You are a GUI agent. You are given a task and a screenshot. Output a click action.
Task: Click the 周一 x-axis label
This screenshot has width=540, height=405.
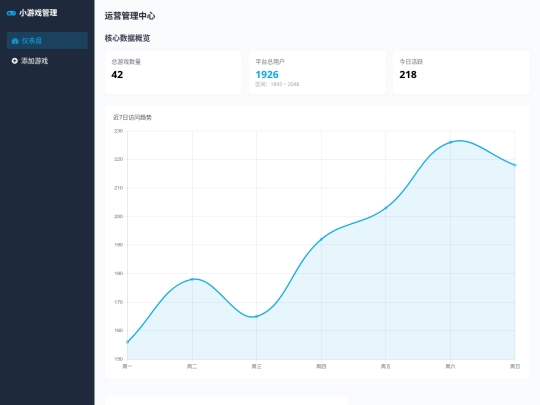click(x=127, y=366)
